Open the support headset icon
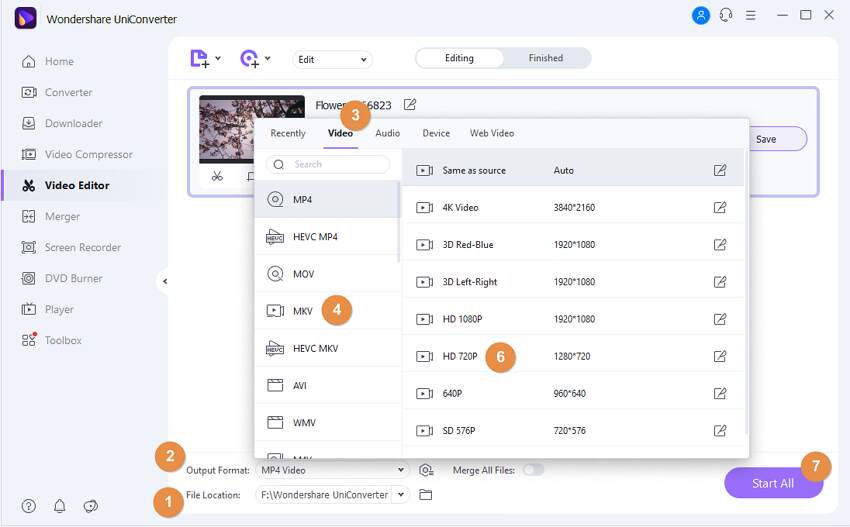This screenshot has width=850, height=527. [726, 15]
